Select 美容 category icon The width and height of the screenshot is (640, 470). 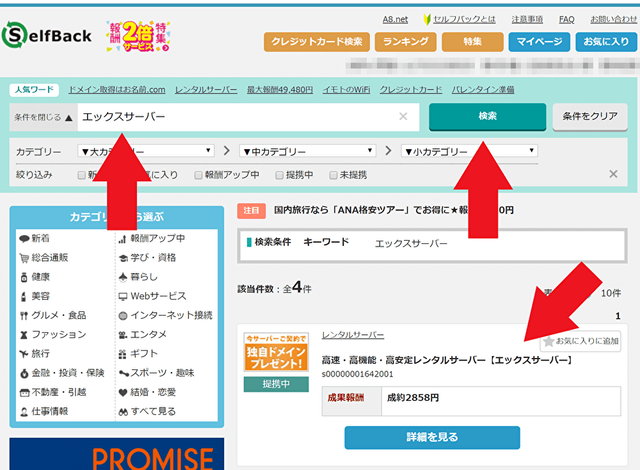coord(24,297)
